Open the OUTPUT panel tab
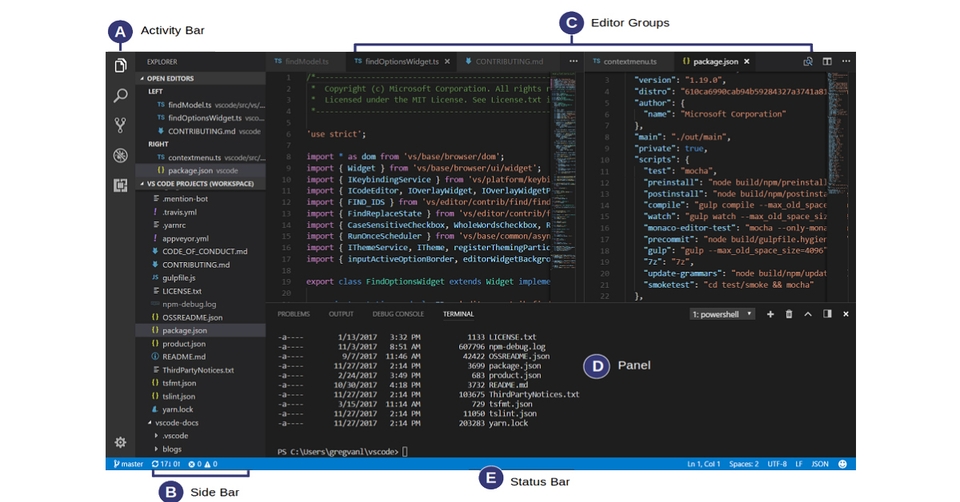960x502 pixels. click(x=341, y=314)
